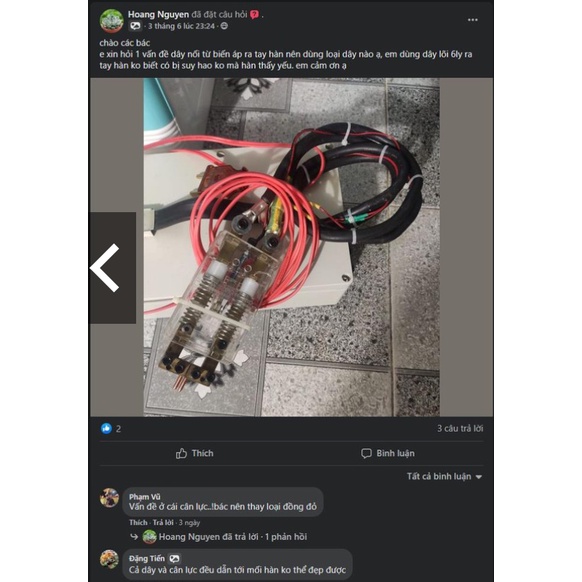The height and width of the screenshot is (582, 582).
Task: Click the blue like reaction icon
Action: 106,428
